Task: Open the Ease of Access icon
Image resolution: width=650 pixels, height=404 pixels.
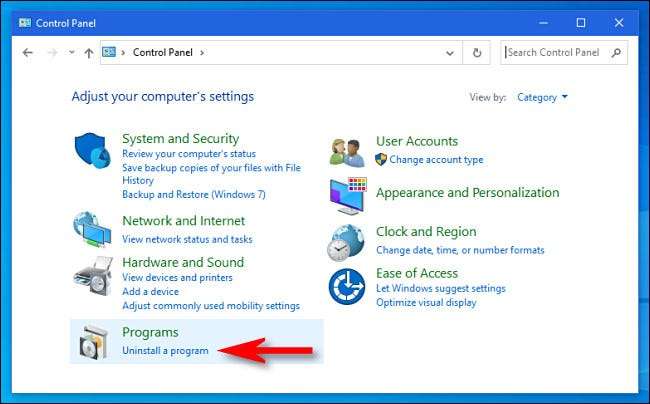Action: click(x=347, y=287)
